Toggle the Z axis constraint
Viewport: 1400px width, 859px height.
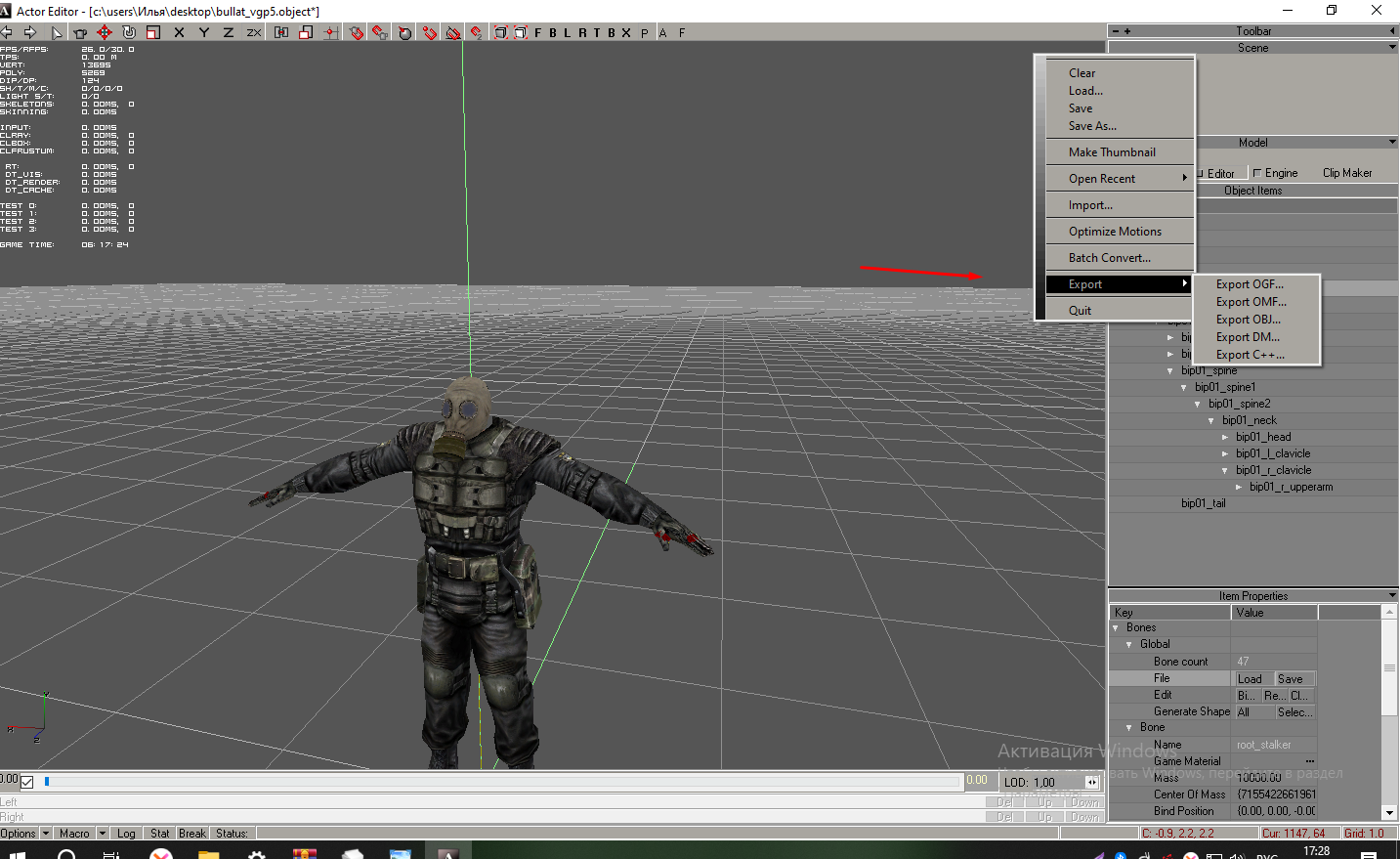coord(229,32)
